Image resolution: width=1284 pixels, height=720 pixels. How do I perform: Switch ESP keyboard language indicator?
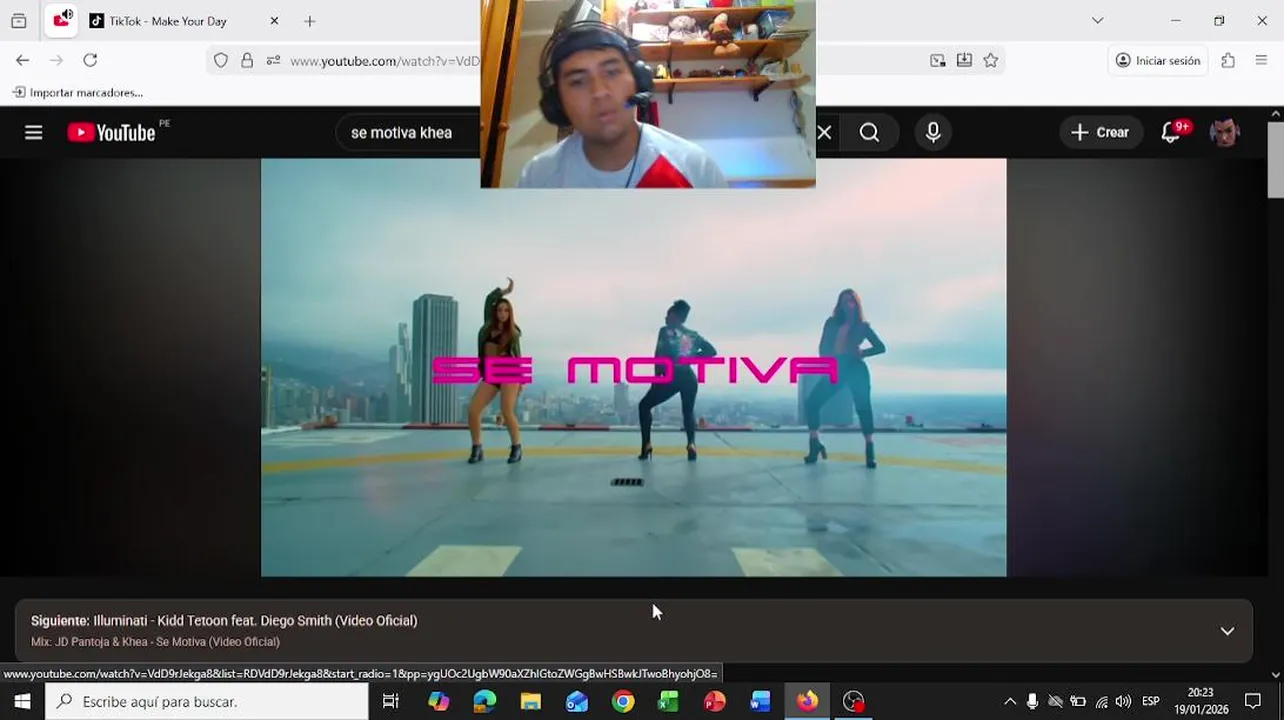[x=1151, y=701]
